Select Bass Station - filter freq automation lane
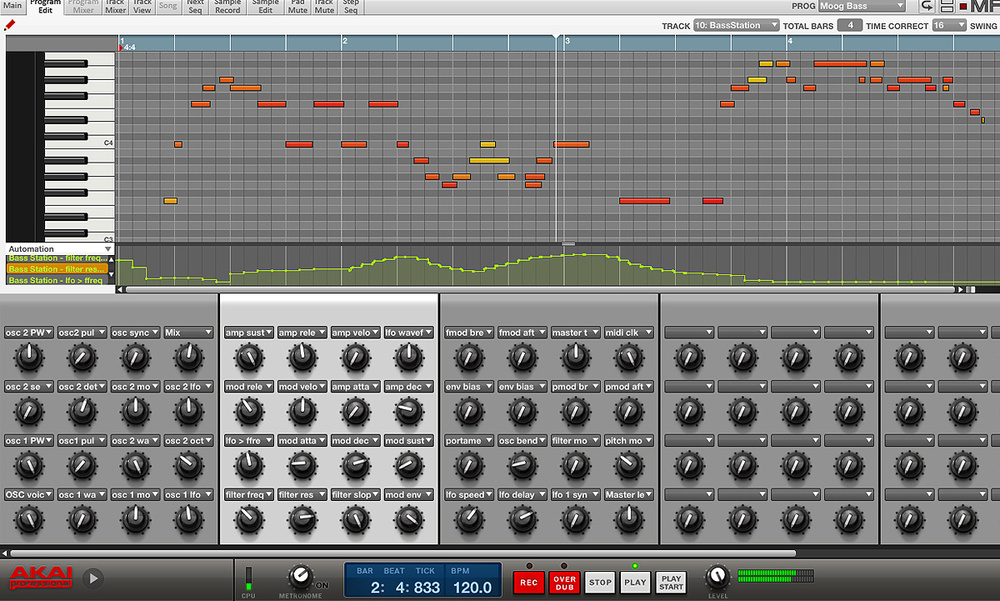The image size is (1000, 601). click(57, 258)
